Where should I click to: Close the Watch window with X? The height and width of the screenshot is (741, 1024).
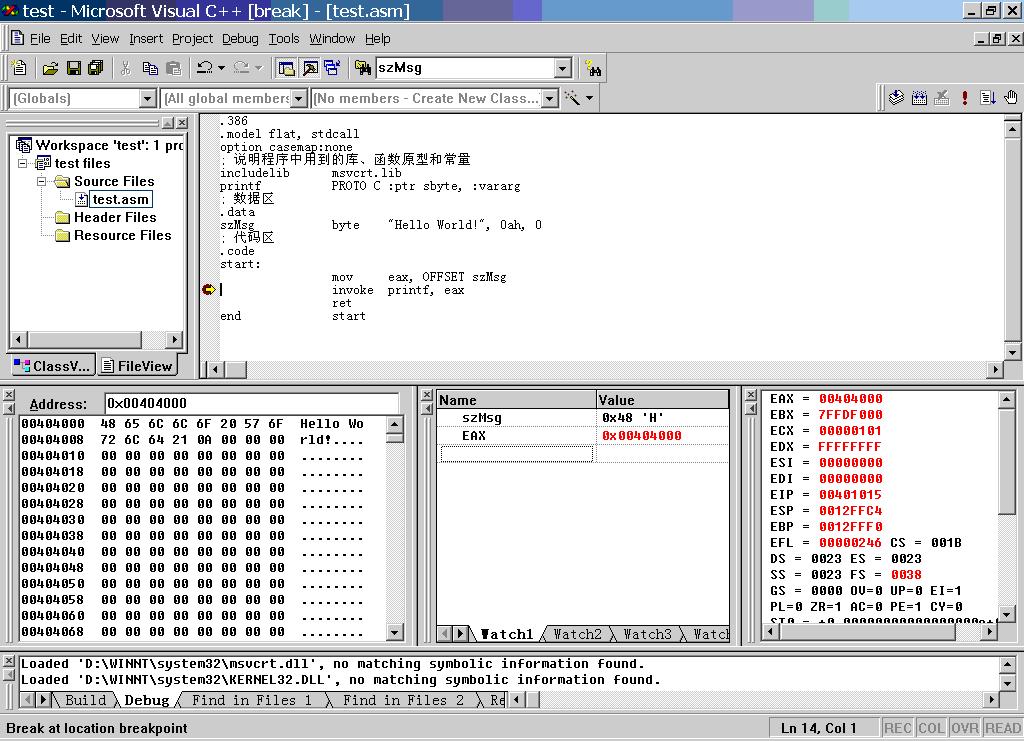coord(426,395)
